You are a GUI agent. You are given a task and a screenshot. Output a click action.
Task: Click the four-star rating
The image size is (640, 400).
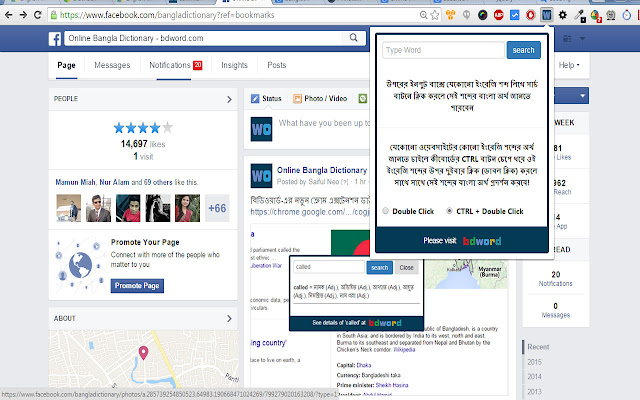143,128
